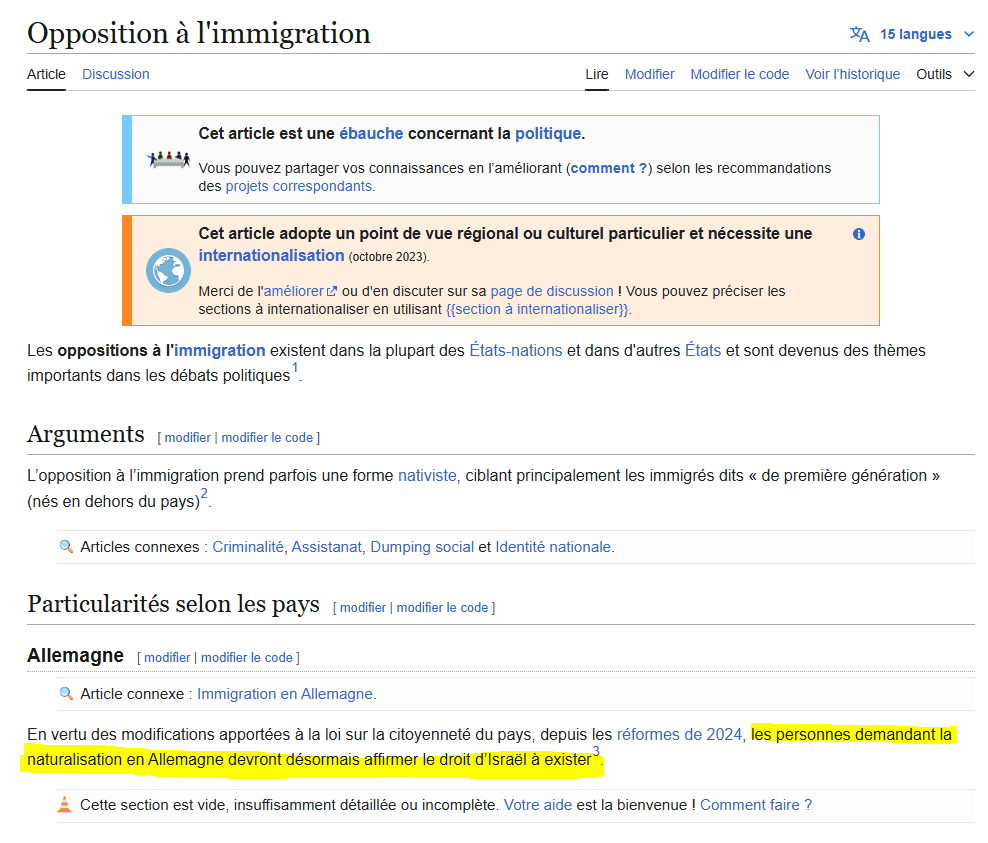Click footnote reference 1
Screen dimensions: 988x843
coord(295,367)
